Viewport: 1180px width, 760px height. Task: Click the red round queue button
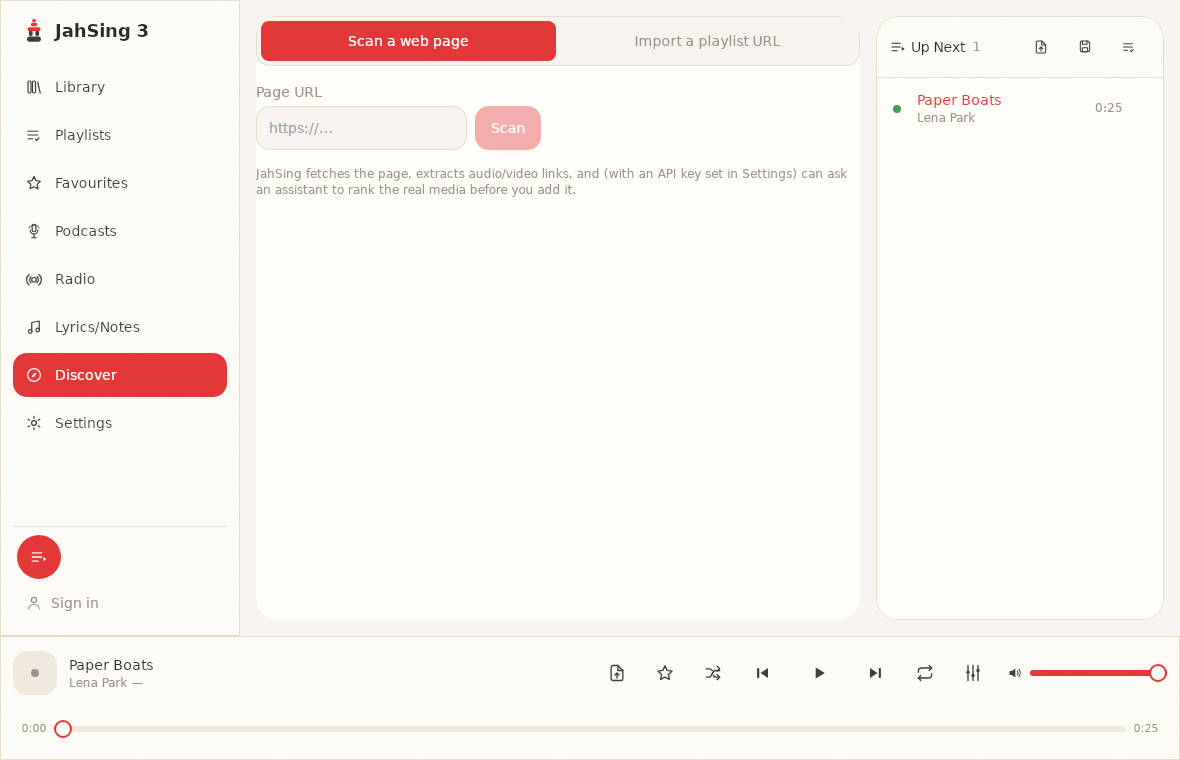click(x=39, y=557)
